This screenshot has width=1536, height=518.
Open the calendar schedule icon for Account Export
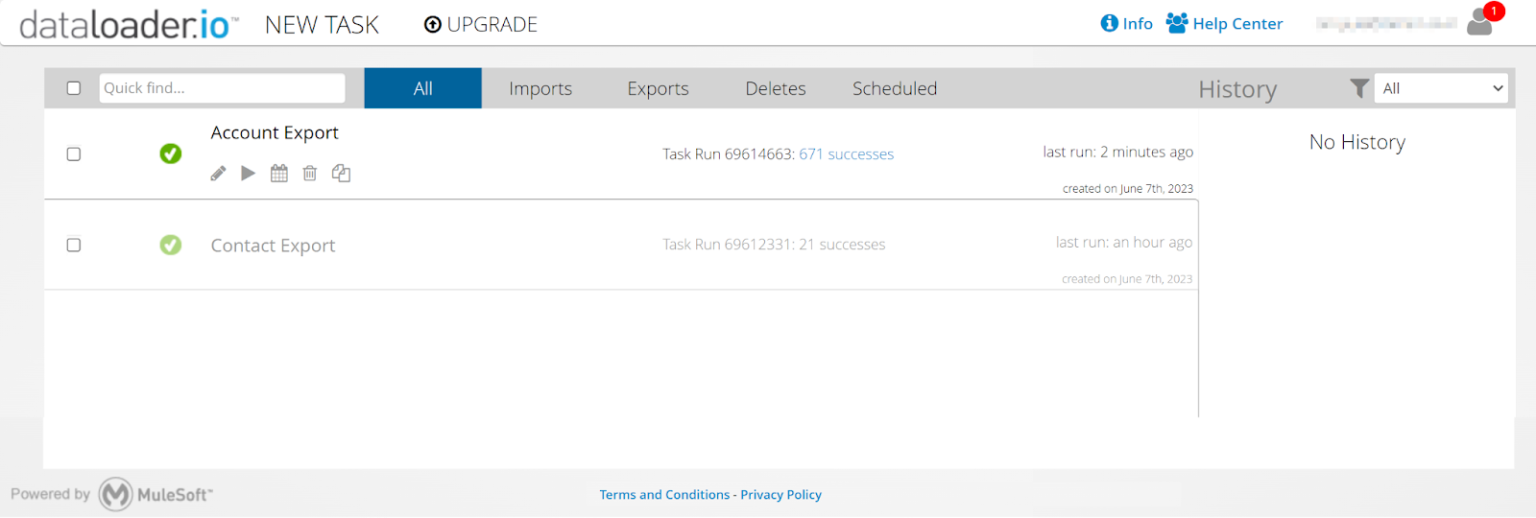click(x=279, y=174)
